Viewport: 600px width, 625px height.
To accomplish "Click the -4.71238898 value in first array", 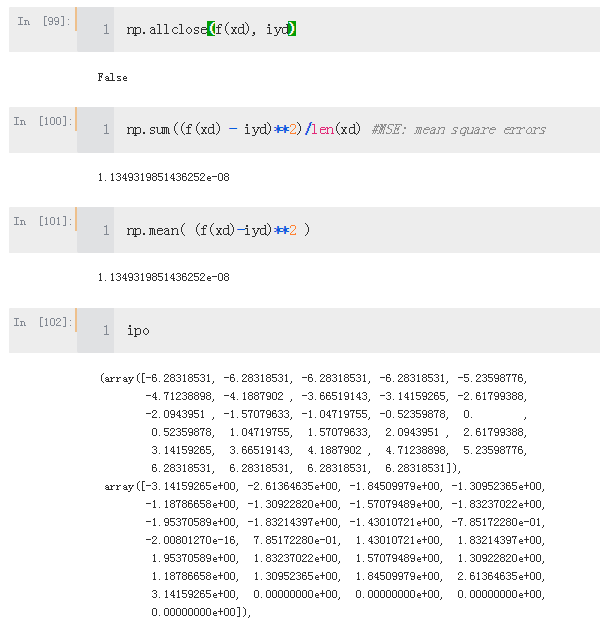I will coord(178,396).
